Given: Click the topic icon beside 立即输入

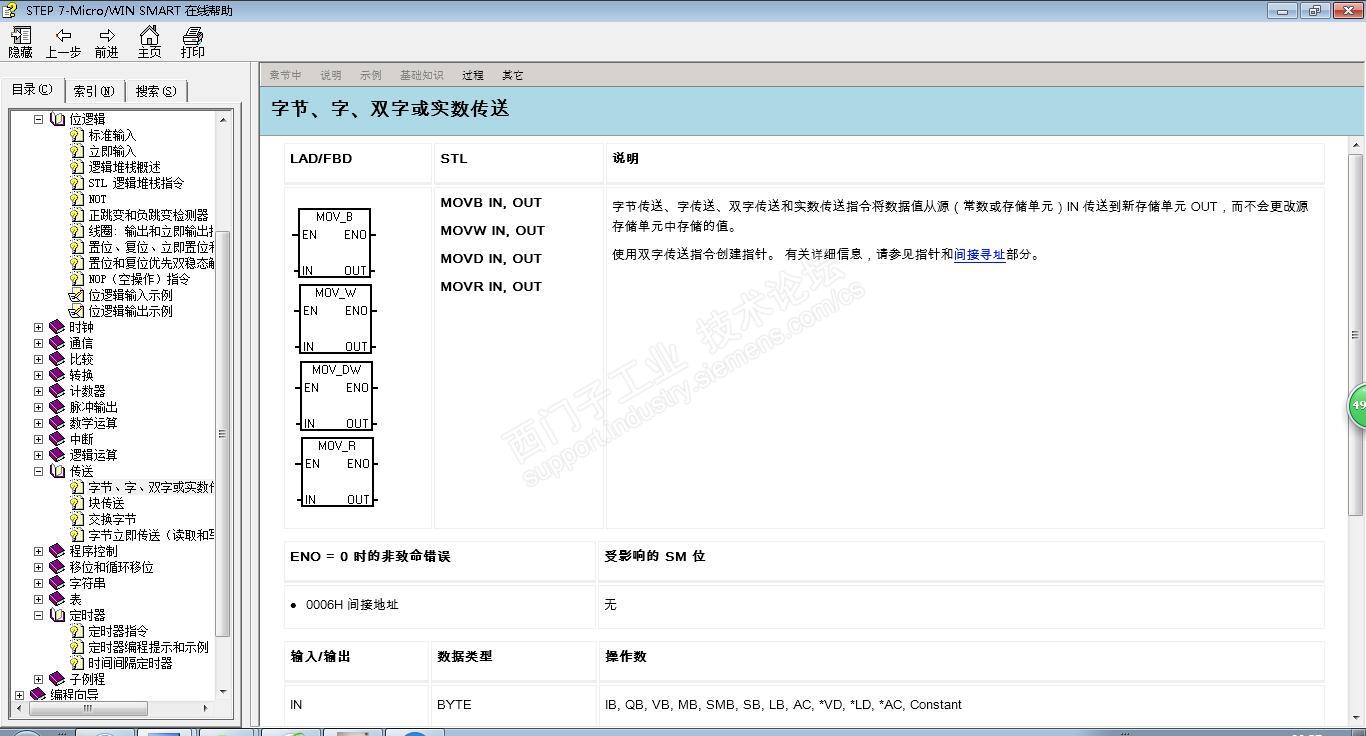Looking at the screenshot, I should click(x=77, y=151).
